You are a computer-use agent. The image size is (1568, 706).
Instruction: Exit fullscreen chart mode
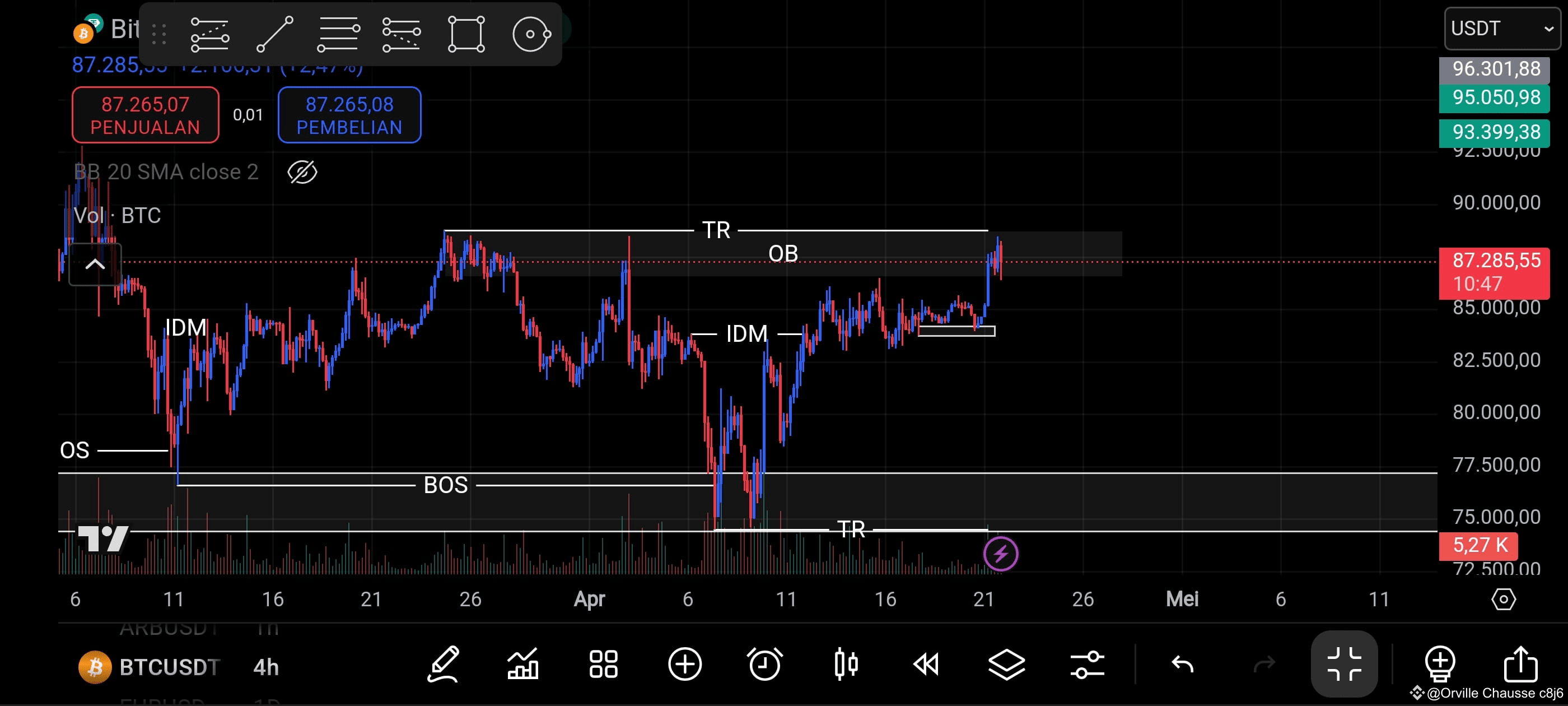click(x=1344, y=664)
